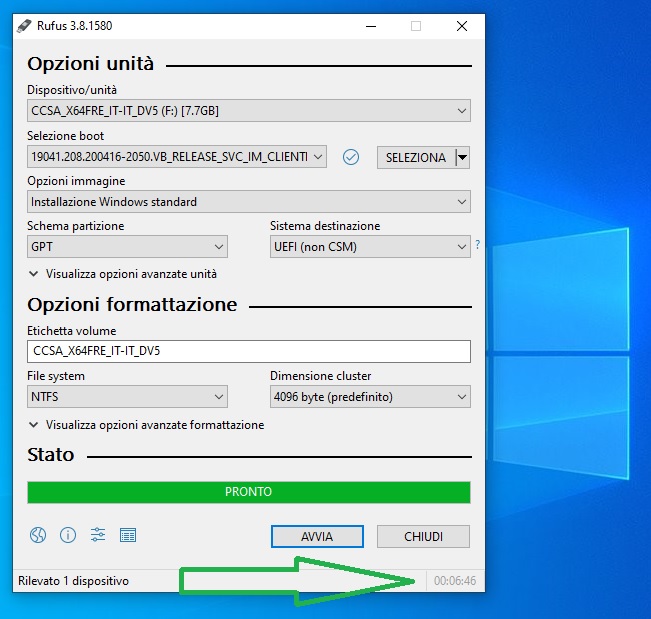Open the settings sliders icon
Screen dimensions: 651x619
point(98,535)
